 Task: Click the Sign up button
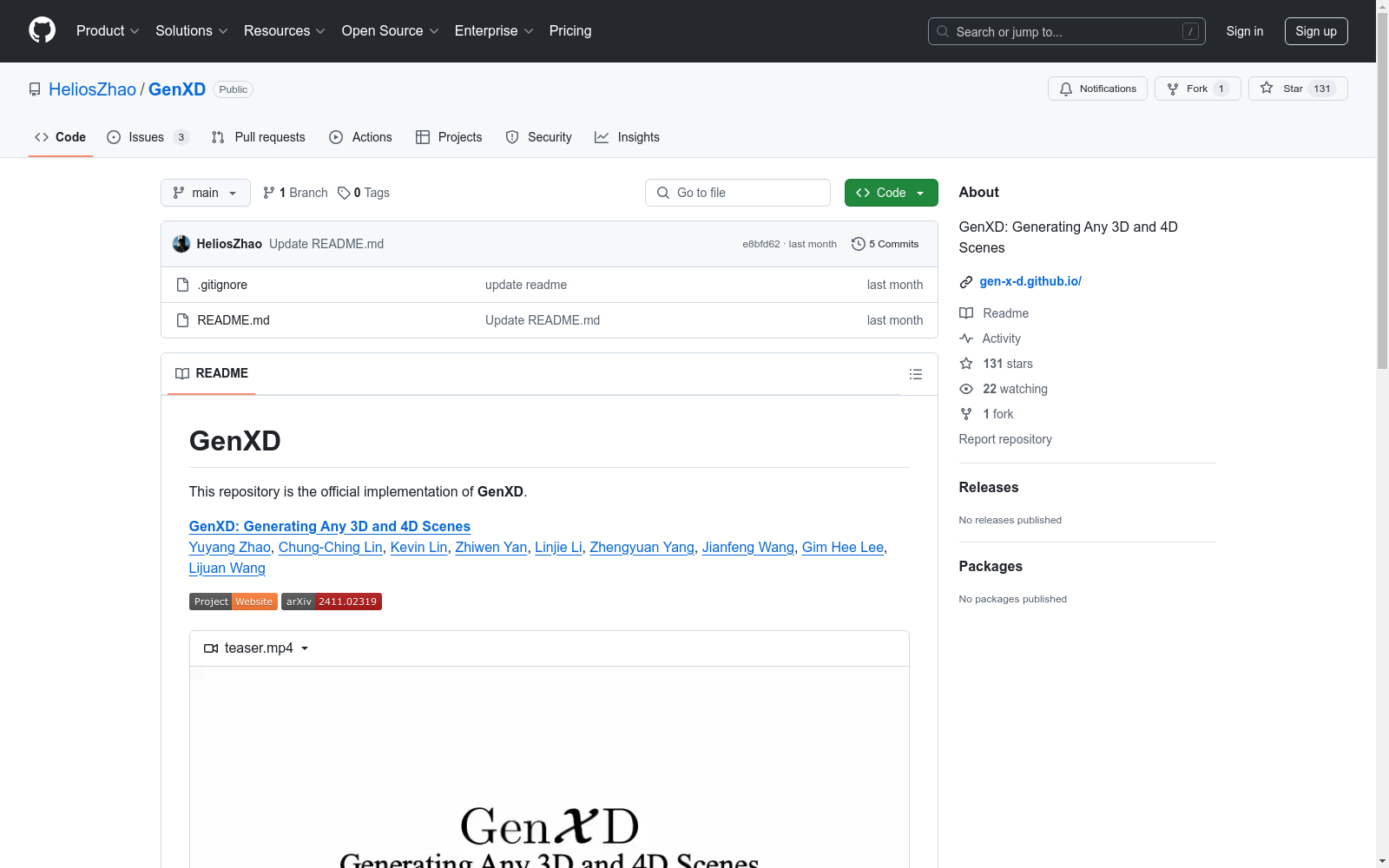[x=1316, y=31]
